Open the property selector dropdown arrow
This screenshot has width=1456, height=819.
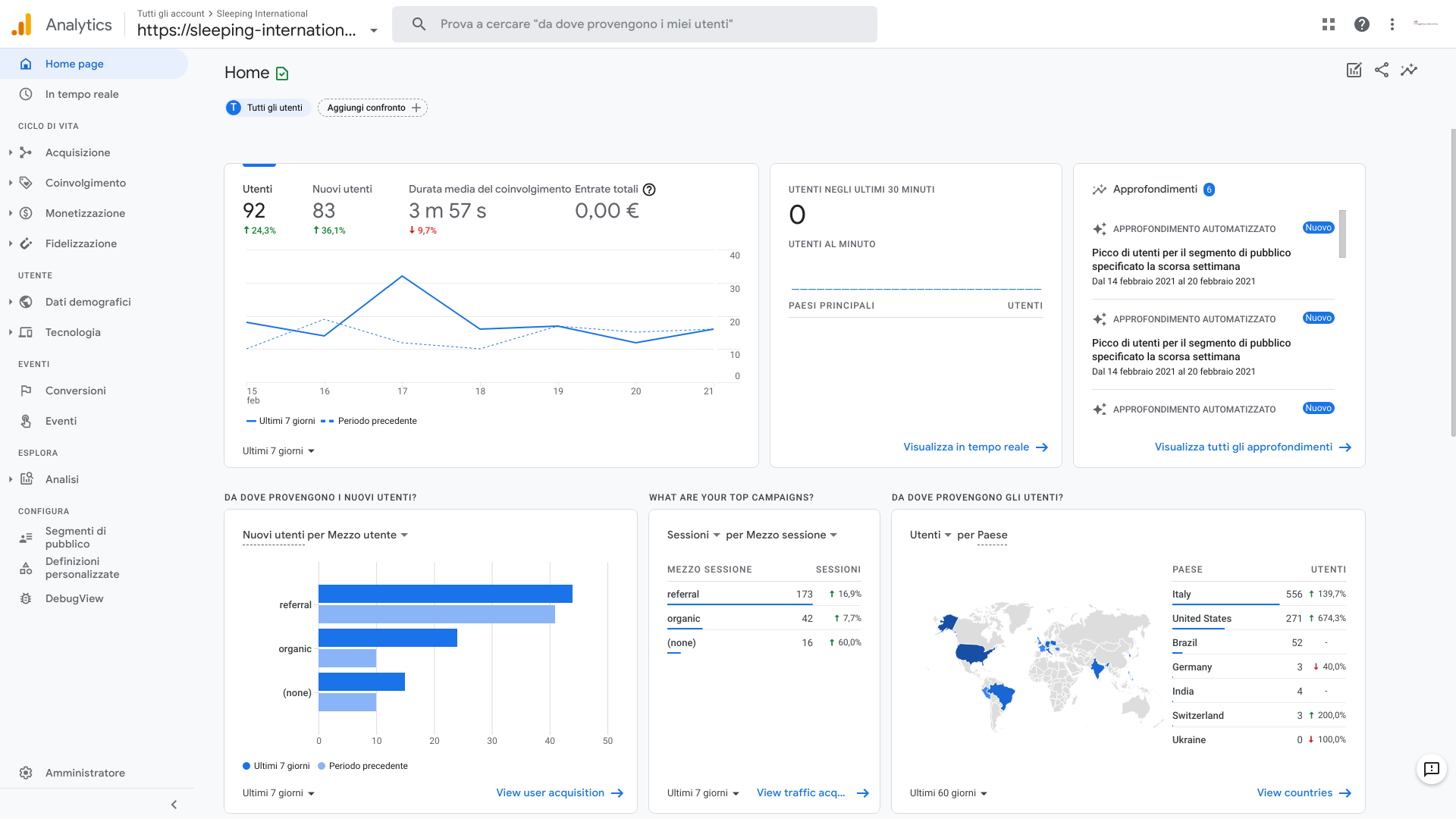[x=374, y=31]
